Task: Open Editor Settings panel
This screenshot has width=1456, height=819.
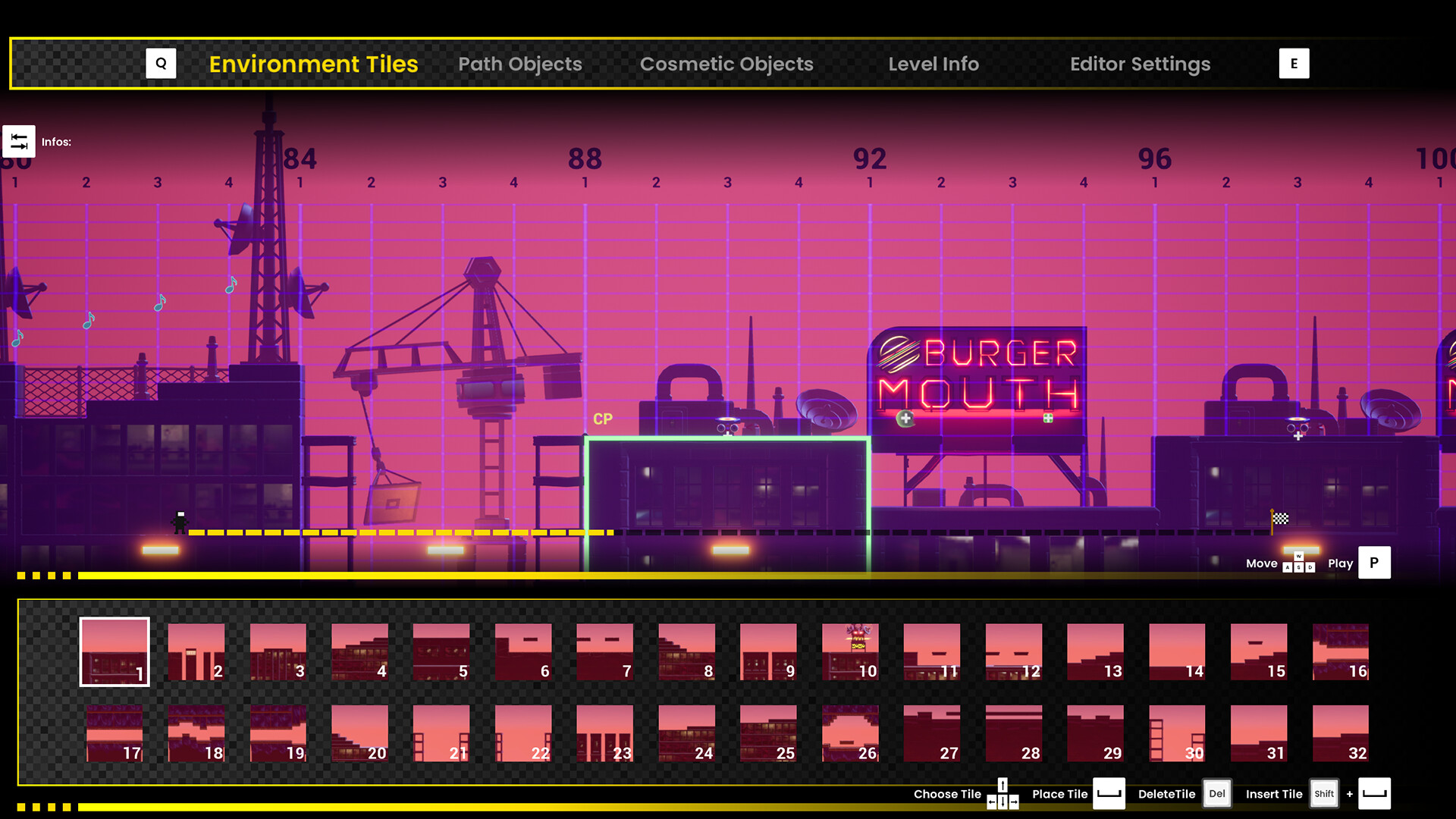Action: 1140,64
